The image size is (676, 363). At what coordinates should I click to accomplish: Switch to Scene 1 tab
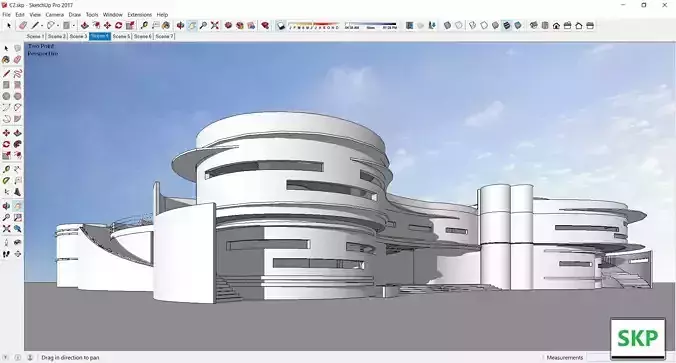click(x=35, y=37)
